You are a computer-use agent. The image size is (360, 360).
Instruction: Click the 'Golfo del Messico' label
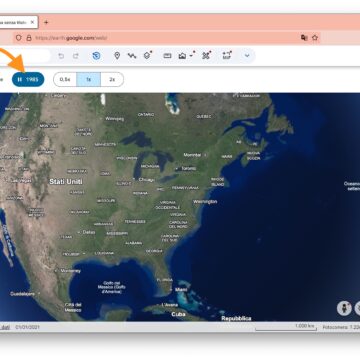112,287
